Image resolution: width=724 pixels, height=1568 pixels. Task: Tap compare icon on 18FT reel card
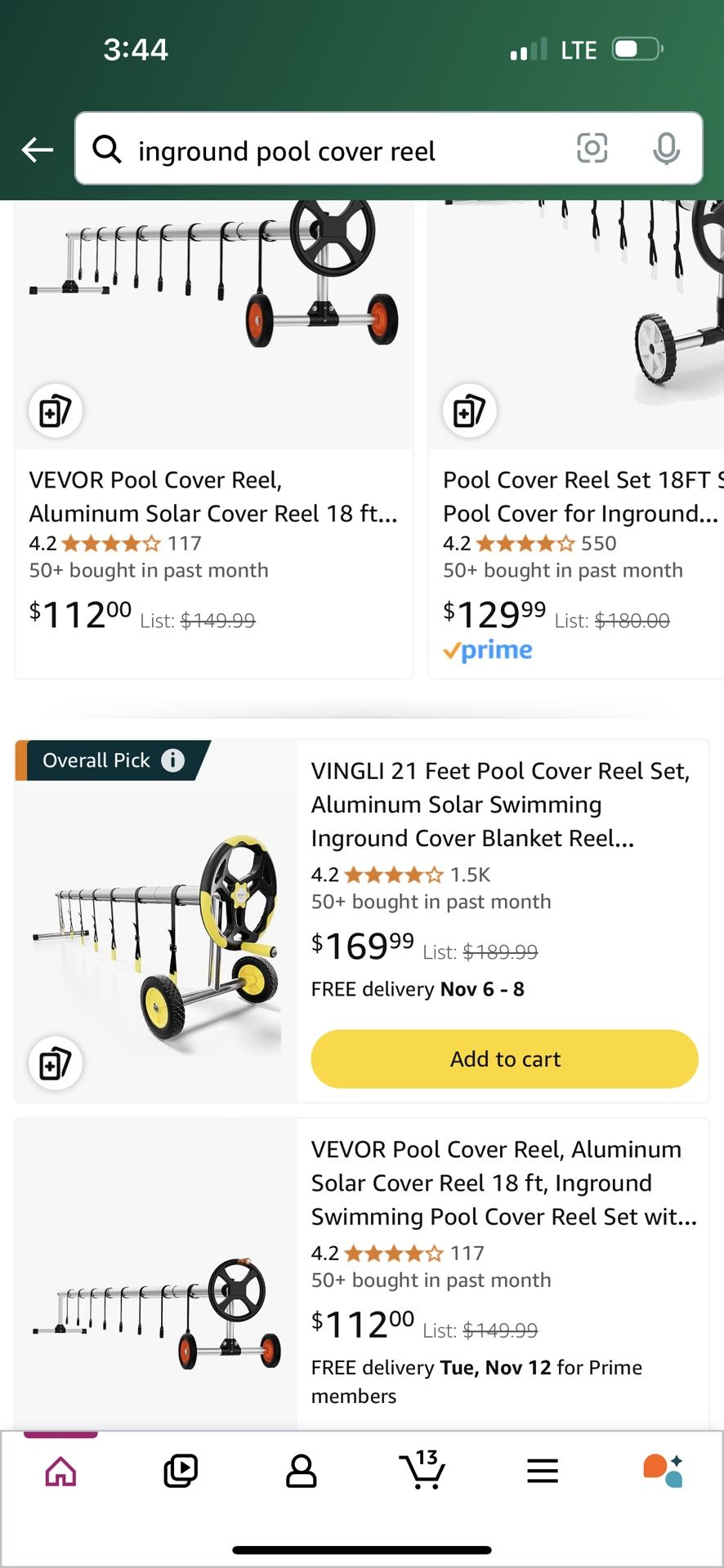pos(469,410)
